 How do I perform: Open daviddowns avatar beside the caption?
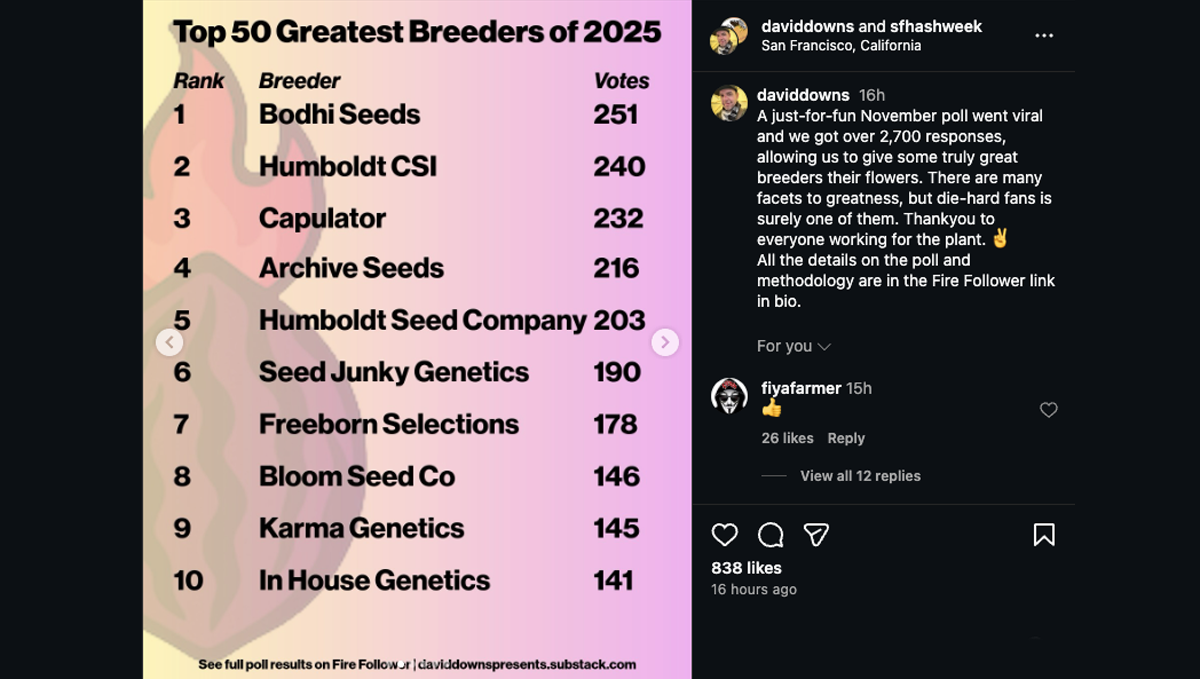coord(729,103)
